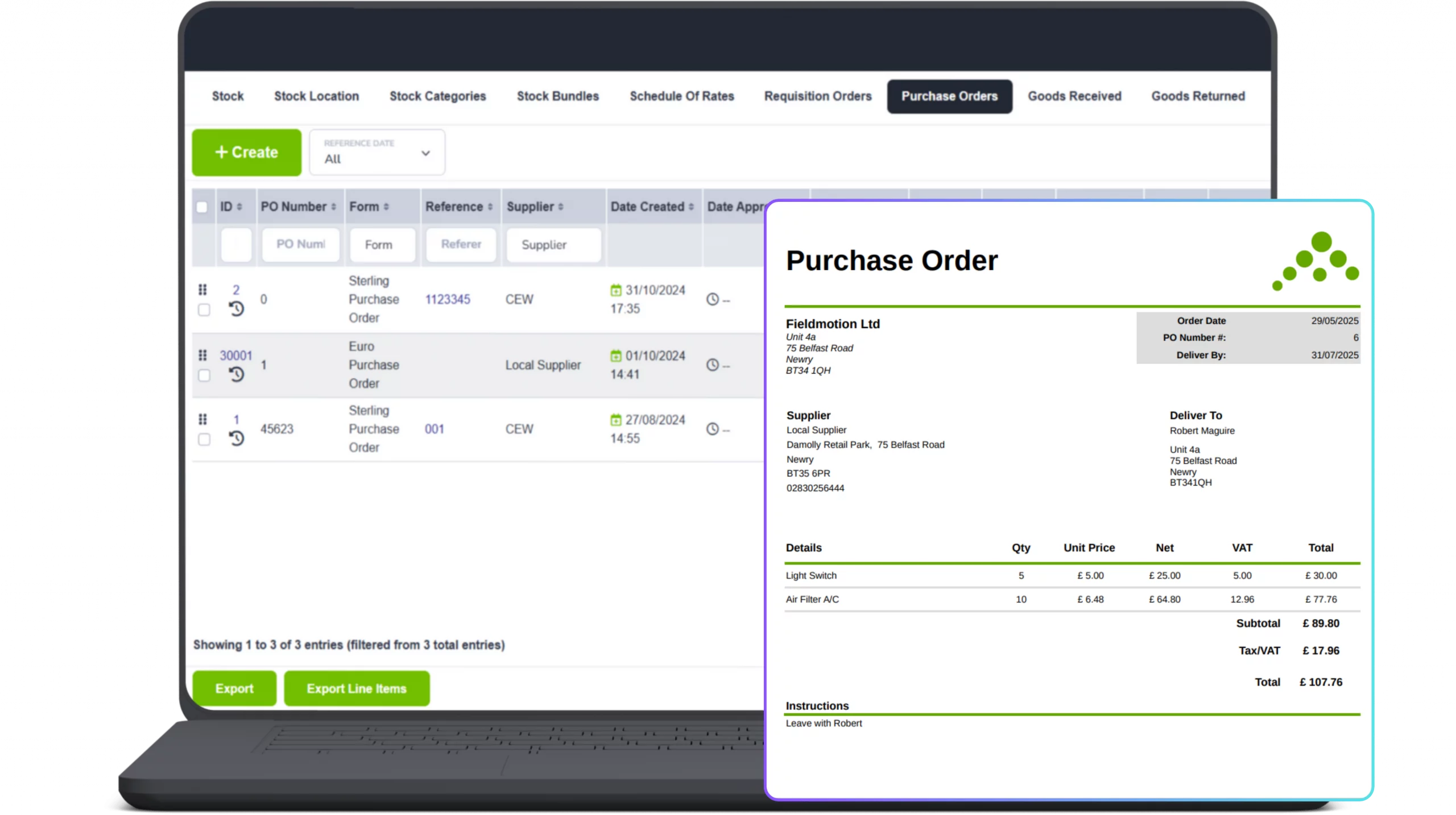Switch to the Goods Received tab
Screen dimensions: 1456x815
click(x=1074, y=96)
